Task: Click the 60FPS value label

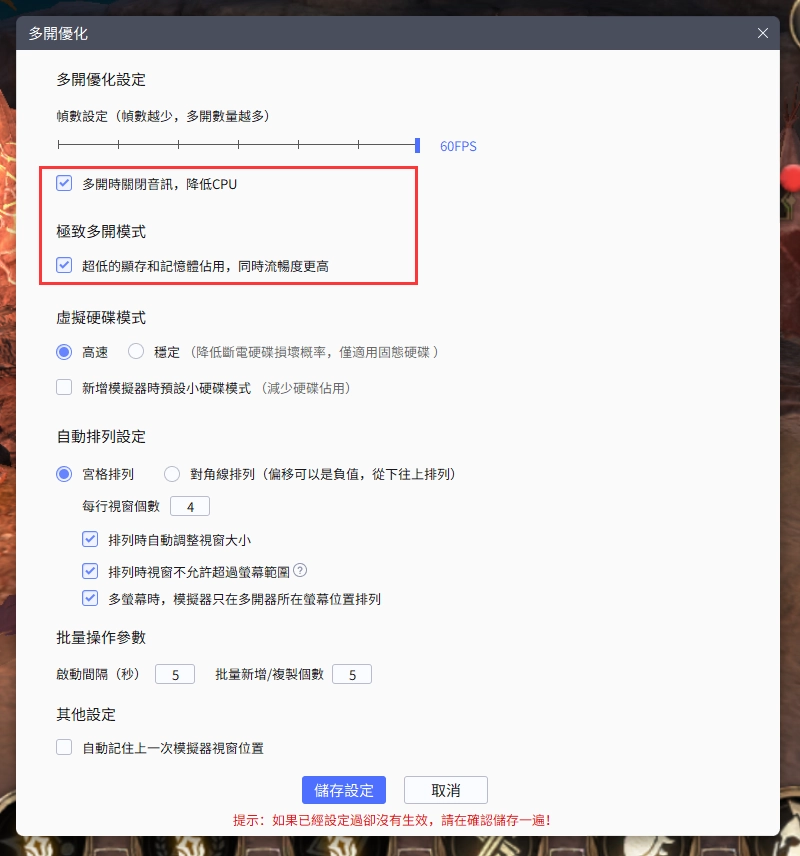Action: 458,146
